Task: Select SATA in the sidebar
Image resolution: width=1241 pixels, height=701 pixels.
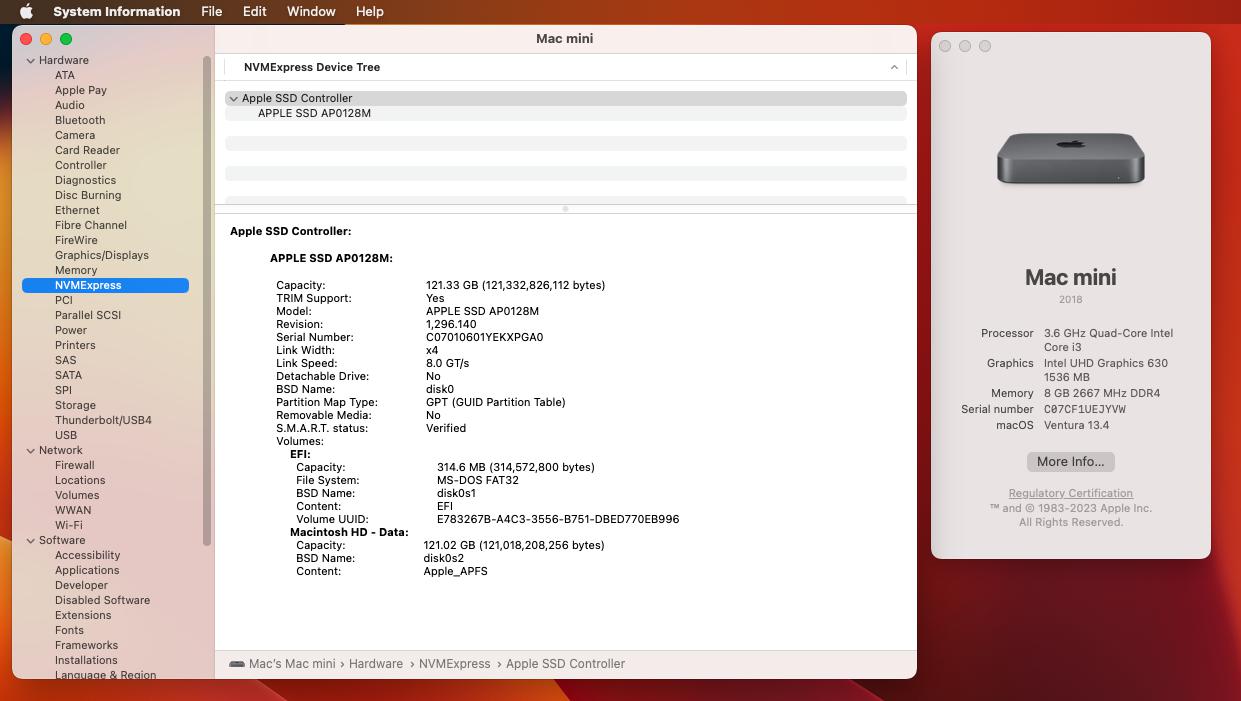Action: [x=69, y=375]
